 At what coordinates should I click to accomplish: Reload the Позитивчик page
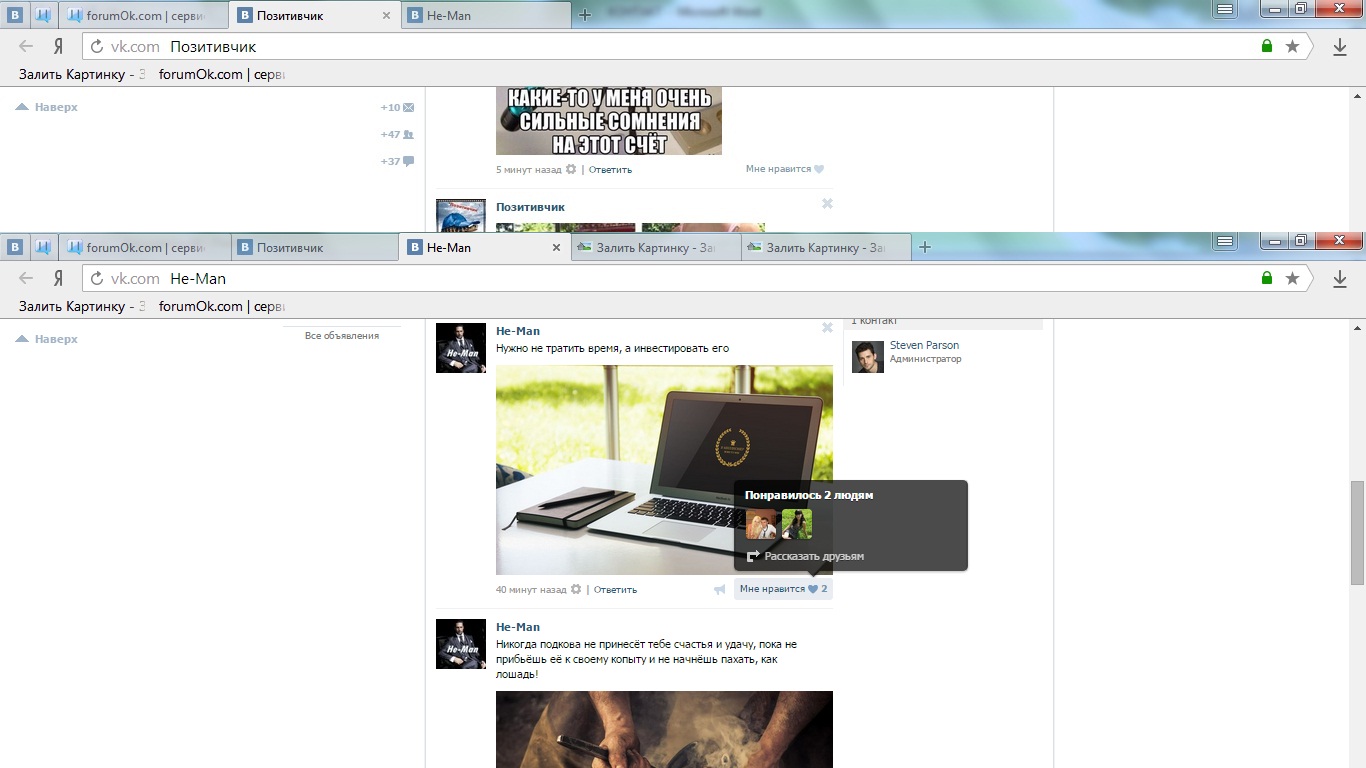click(x=97, y=46)
